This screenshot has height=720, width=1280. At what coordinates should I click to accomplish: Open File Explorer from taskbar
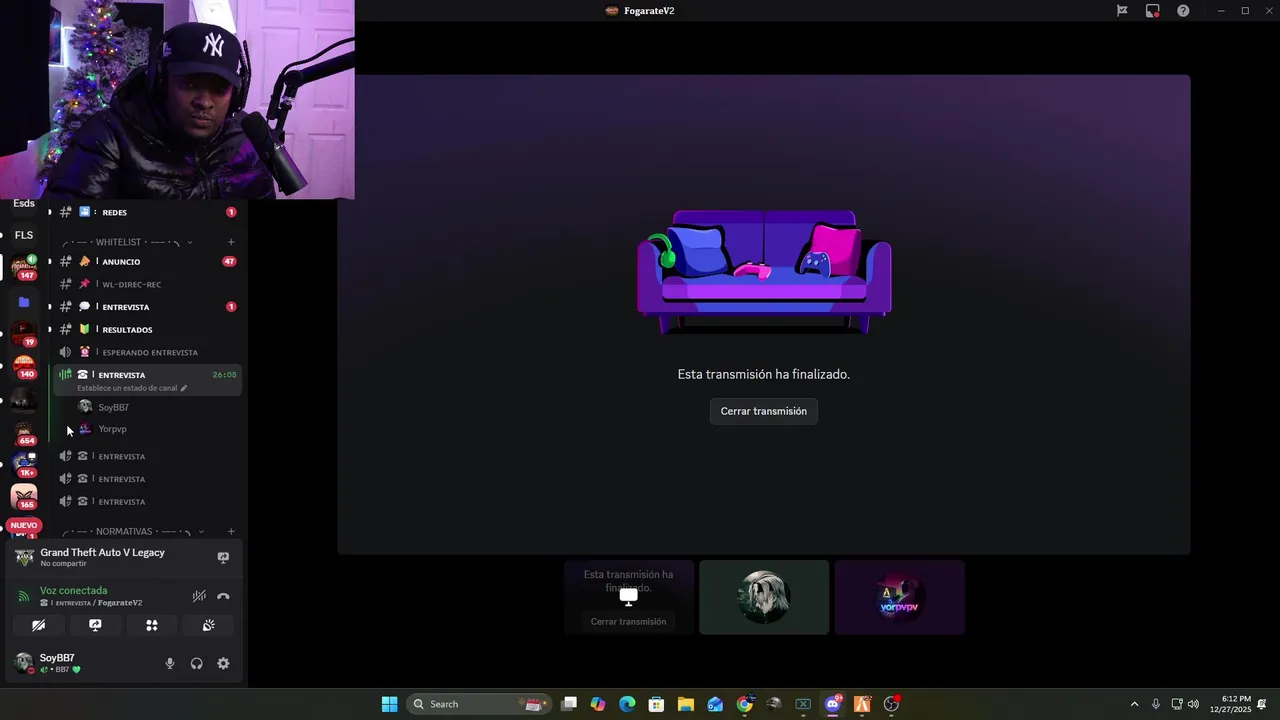686,704
